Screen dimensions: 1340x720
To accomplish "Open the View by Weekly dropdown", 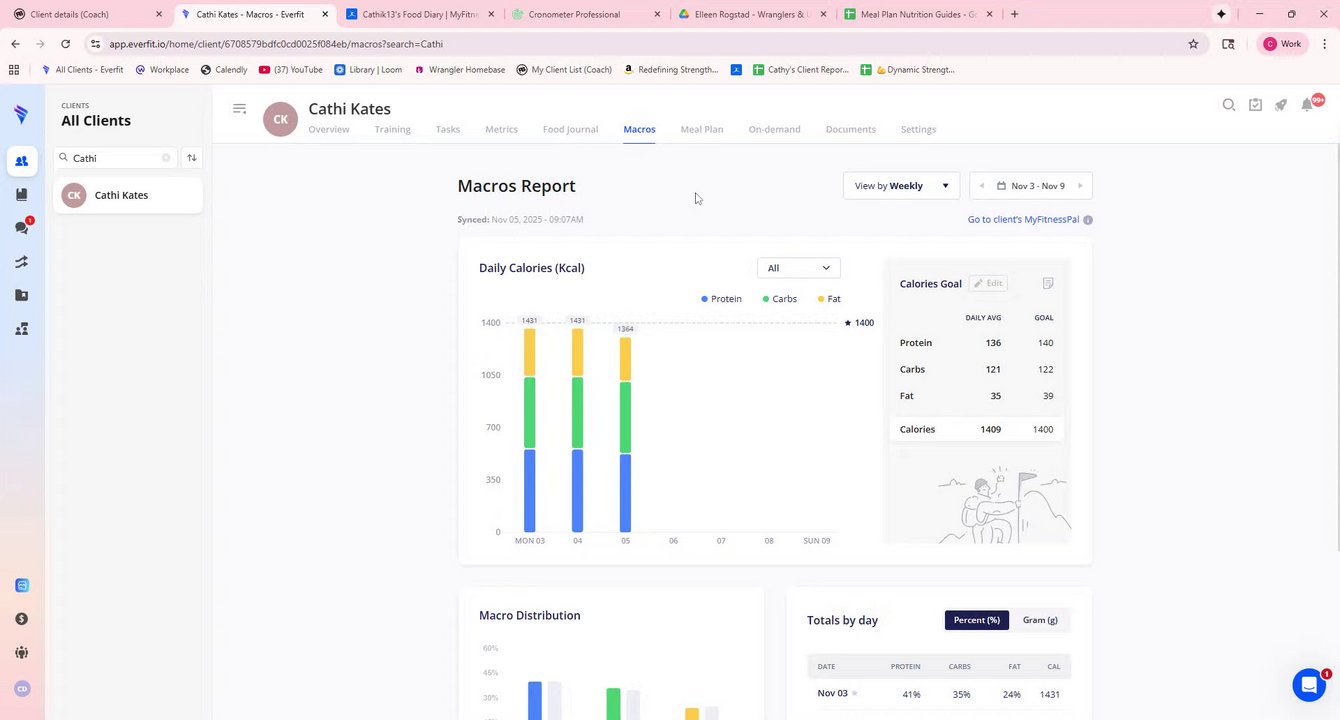I will click(901, 186).
